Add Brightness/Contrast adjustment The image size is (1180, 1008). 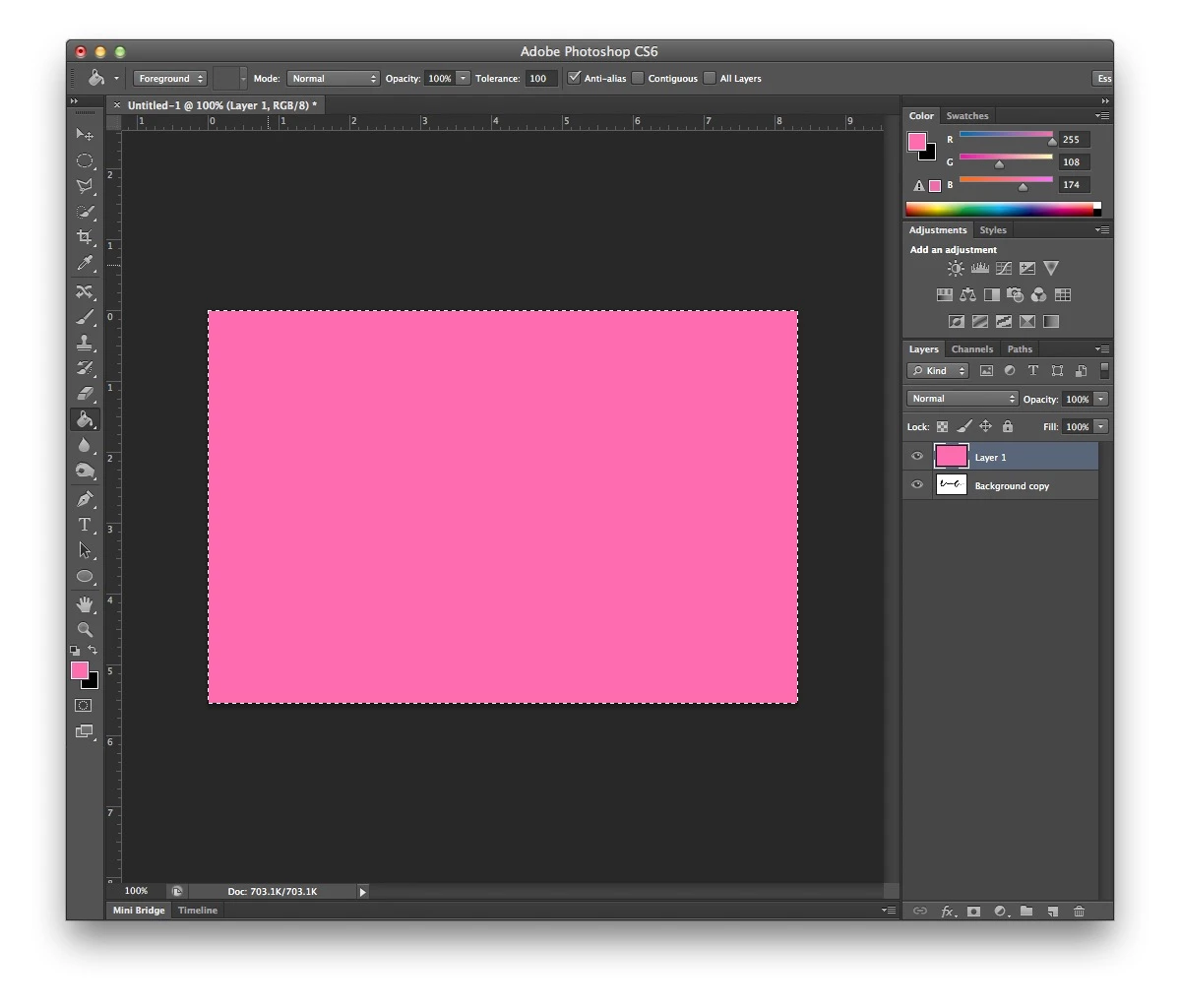[955, 268]
